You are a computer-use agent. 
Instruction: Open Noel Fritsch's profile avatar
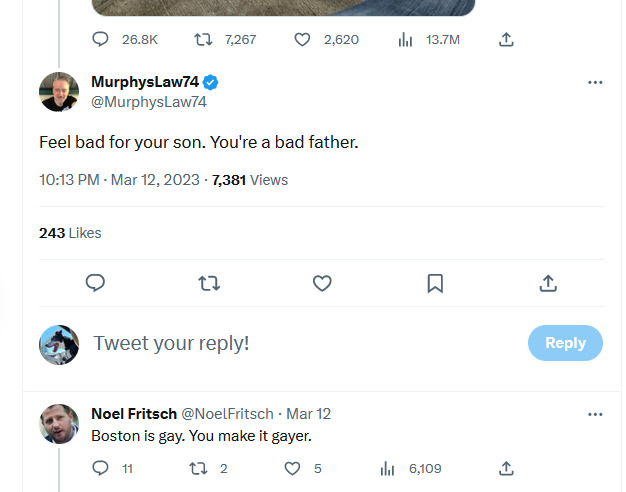[59, 424]
